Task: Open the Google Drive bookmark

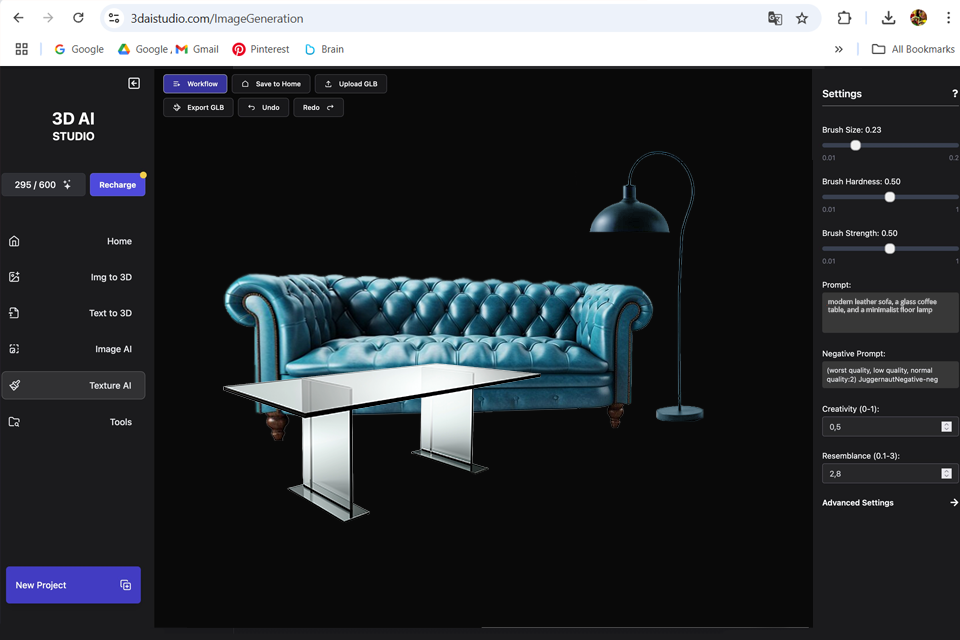Action: pyautogui.click(x=144, y=49)
